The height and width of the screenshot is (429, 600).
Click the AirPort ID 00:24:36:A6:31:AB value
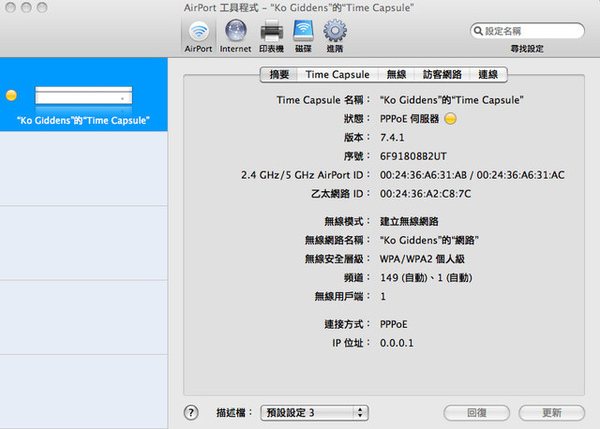[x=423, y=175]
